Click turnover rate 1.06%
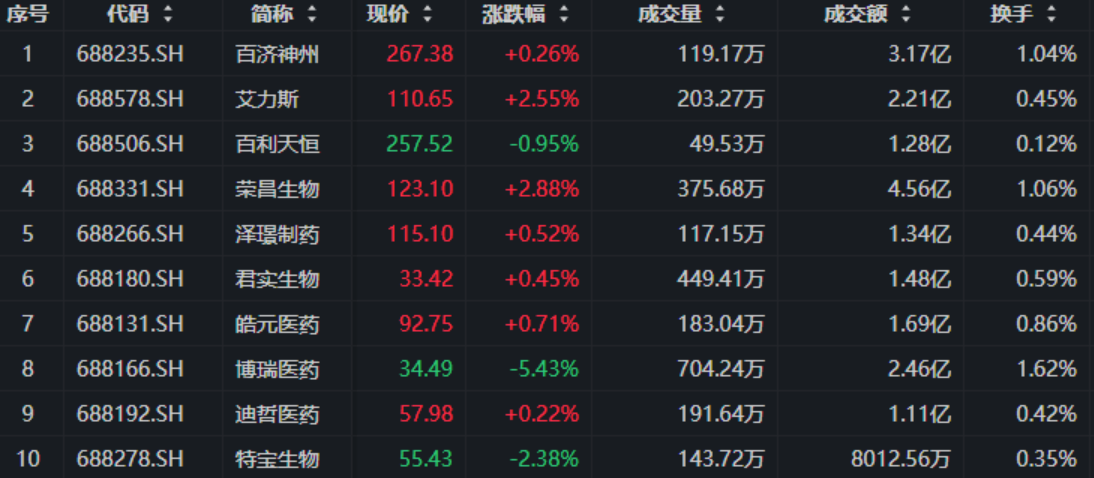This screenshot has width=1094, height=478. [1047, 188]
